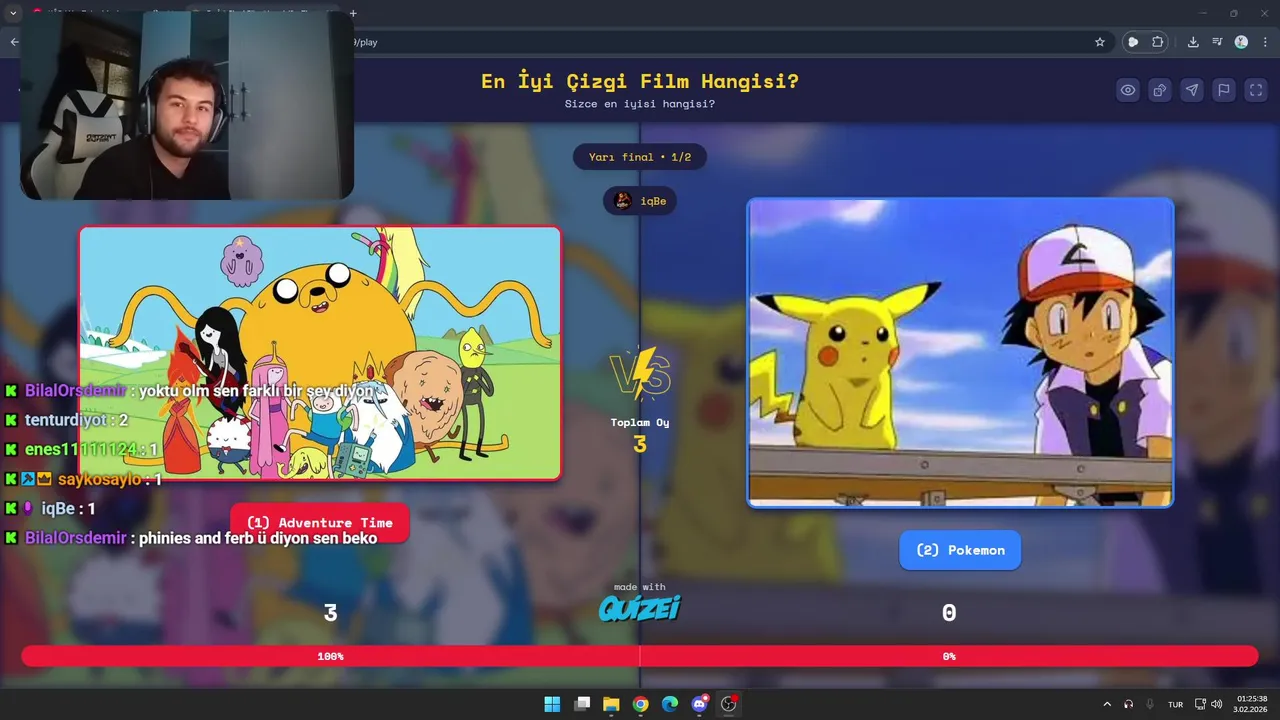Click the flag report icon
1280x720 pixels.
[1224, 90]
